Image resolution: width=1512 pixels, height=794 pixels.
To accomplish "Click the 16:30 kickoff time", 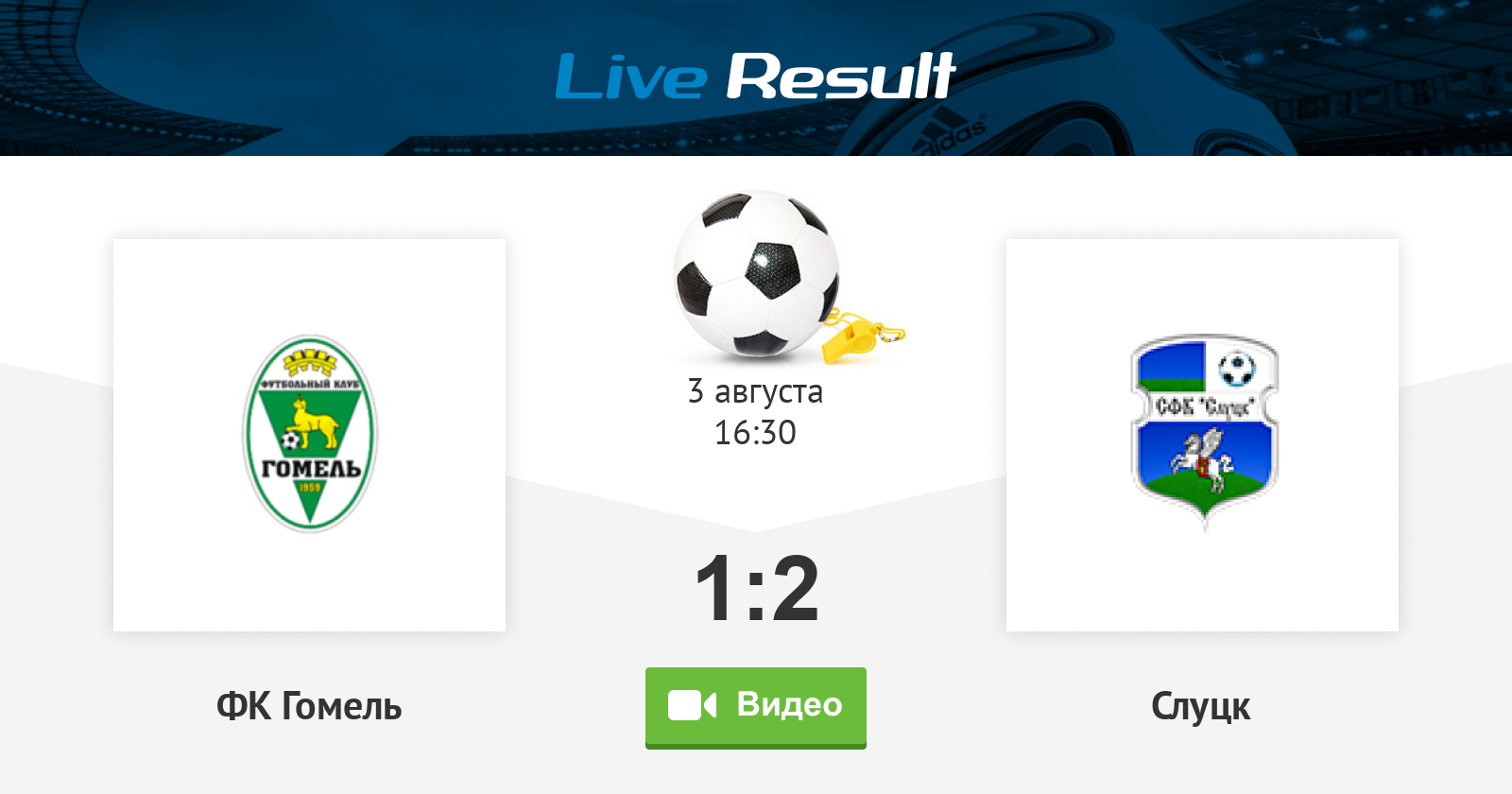I will coord(755,433).
